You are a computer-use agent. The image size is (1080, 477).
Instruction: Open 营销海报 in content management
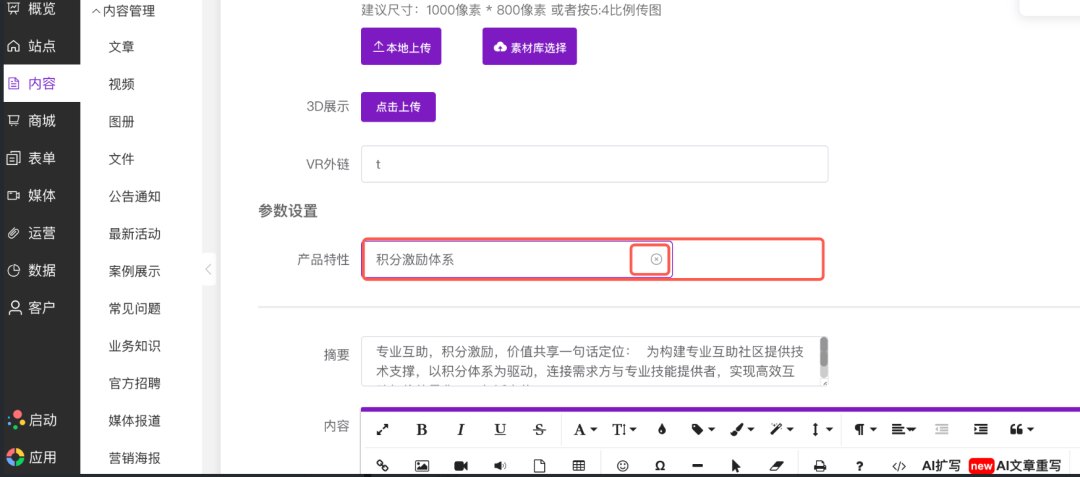134,458
